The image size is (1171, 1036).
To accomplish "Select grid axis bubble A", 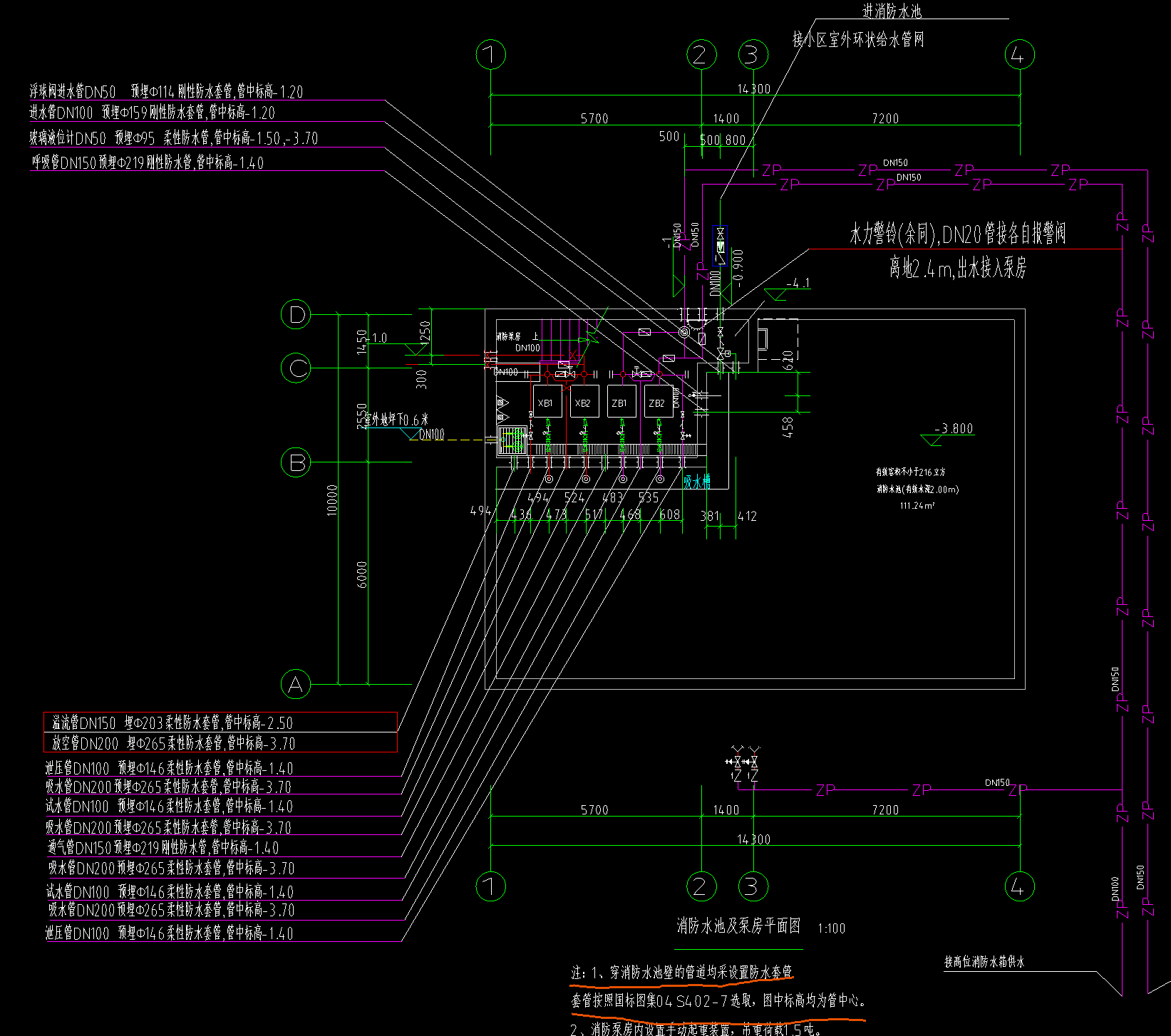I will pyautogui.click(x=296, y=684).
